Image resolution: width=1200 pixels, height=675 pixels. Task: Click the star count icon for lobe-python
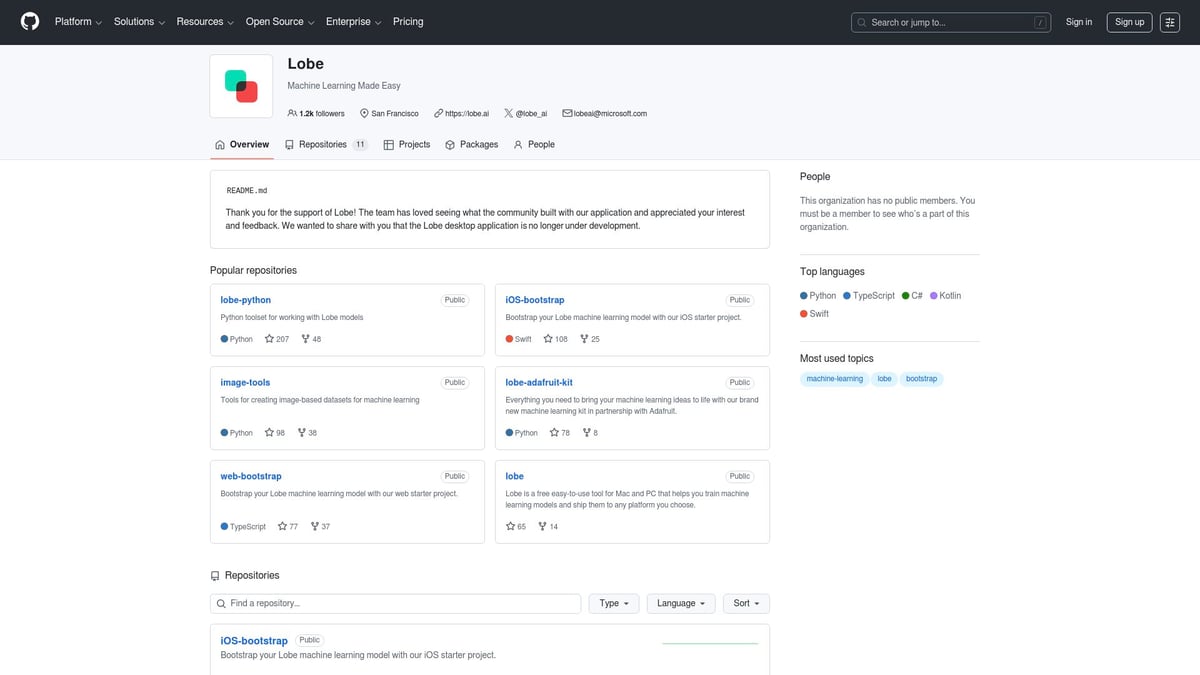point(270,339)
